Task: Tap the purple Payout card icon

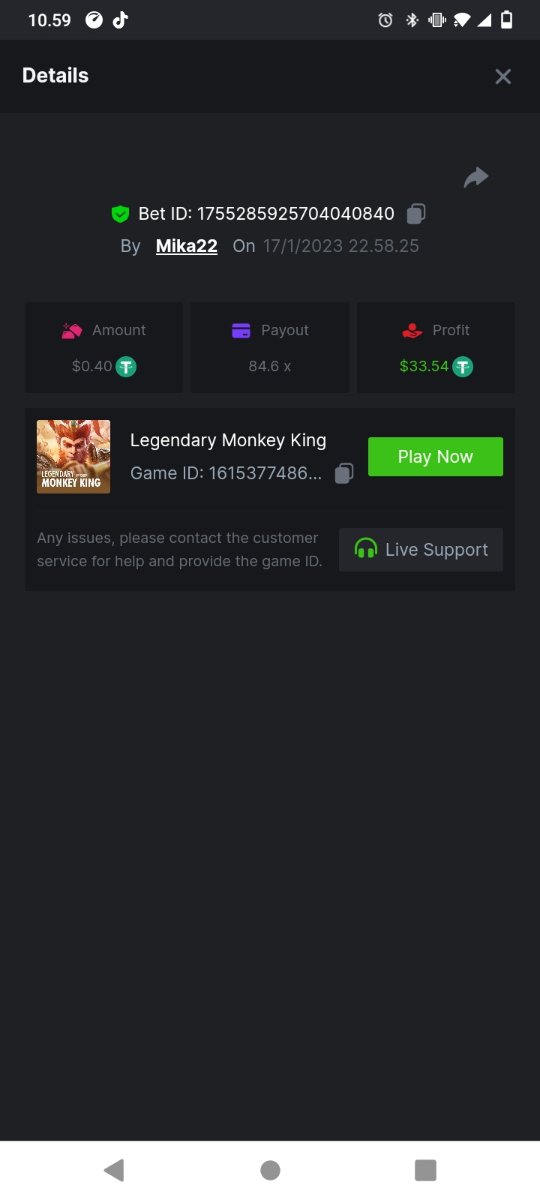Action: point(241,330)
